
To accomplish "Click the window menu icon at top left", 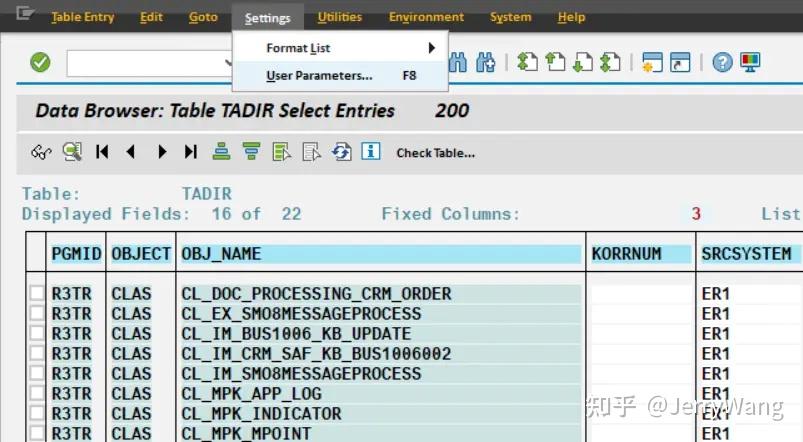I will point(25,13).
